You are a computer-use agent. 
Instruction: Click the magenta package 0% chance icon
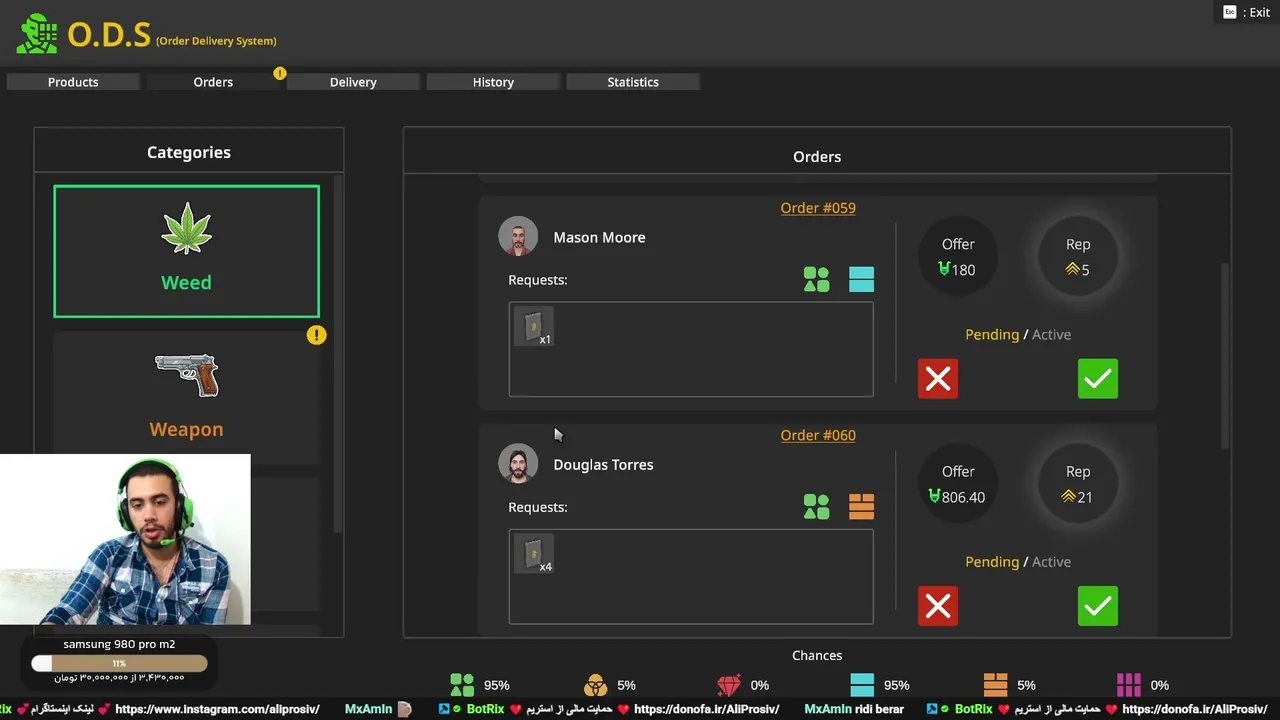[1129, 685]
